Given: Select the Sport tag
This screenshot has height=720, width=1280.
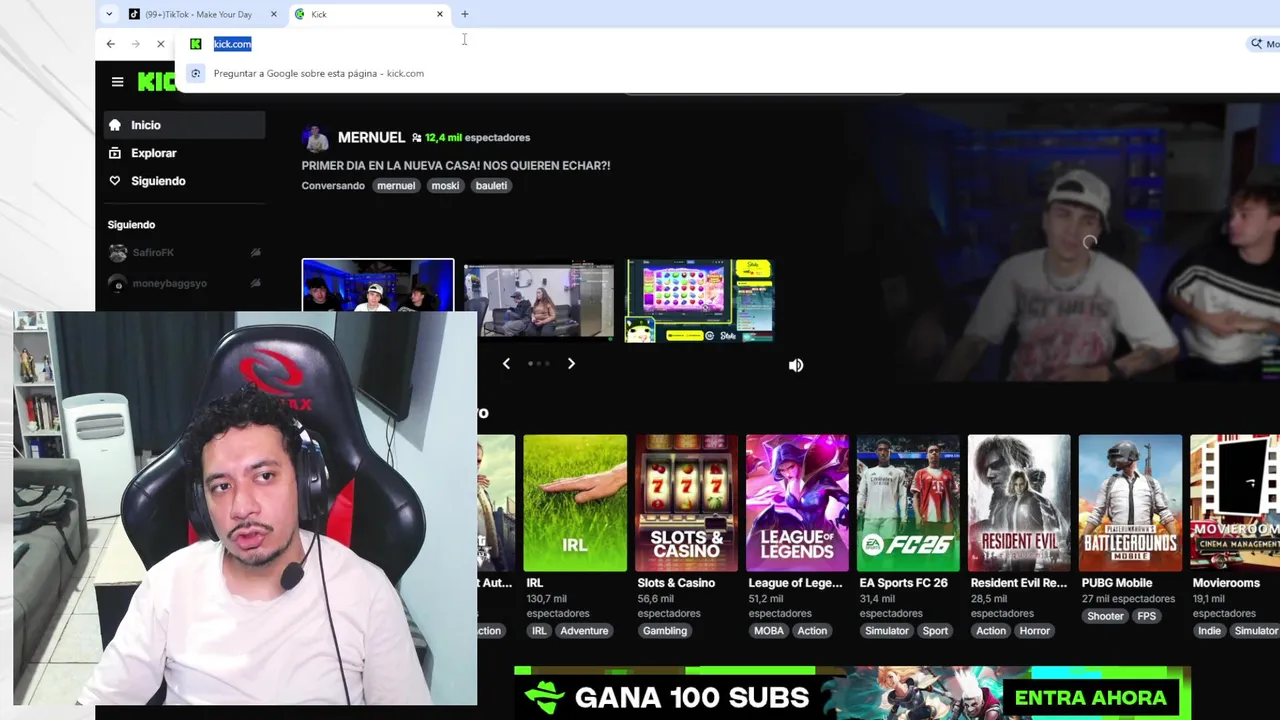Looking at the screenshot, I should pyautogui.click(x=936, y=631).
